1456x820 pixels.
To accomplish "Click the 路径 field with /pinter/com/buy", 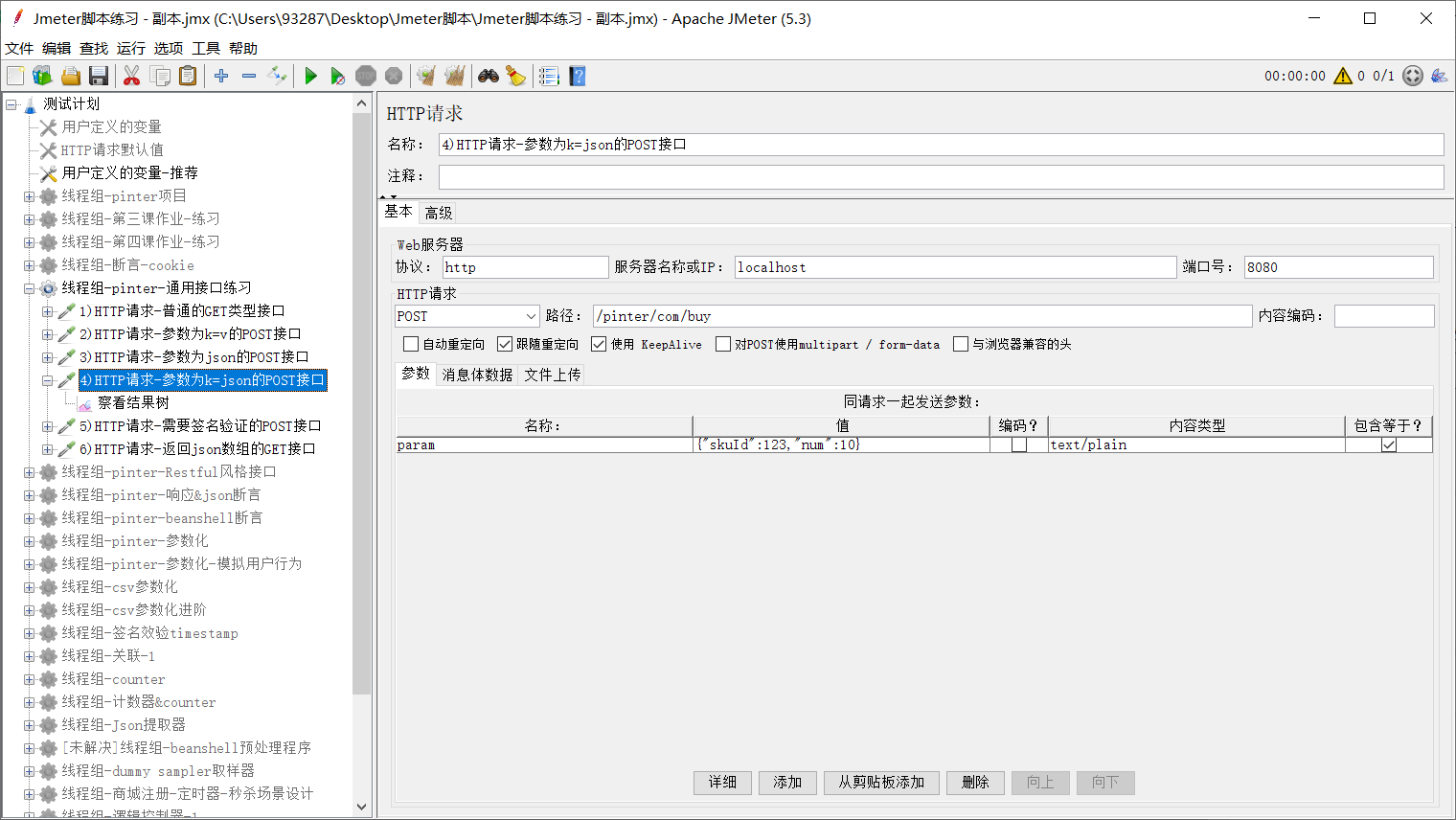I will tap(922, 316).
